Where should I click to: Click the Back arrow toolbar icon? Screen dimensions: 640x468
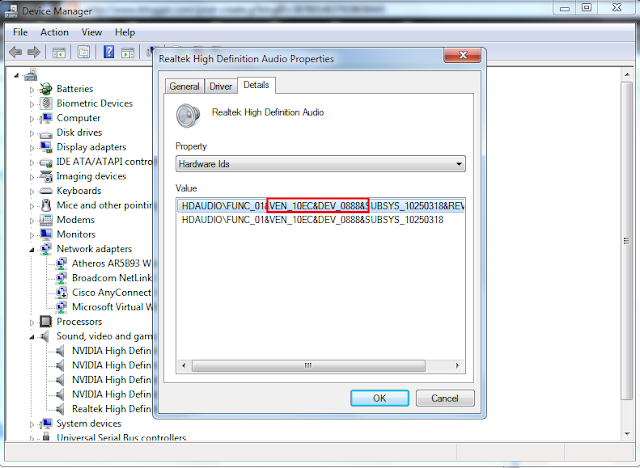(x=16, y=52)
